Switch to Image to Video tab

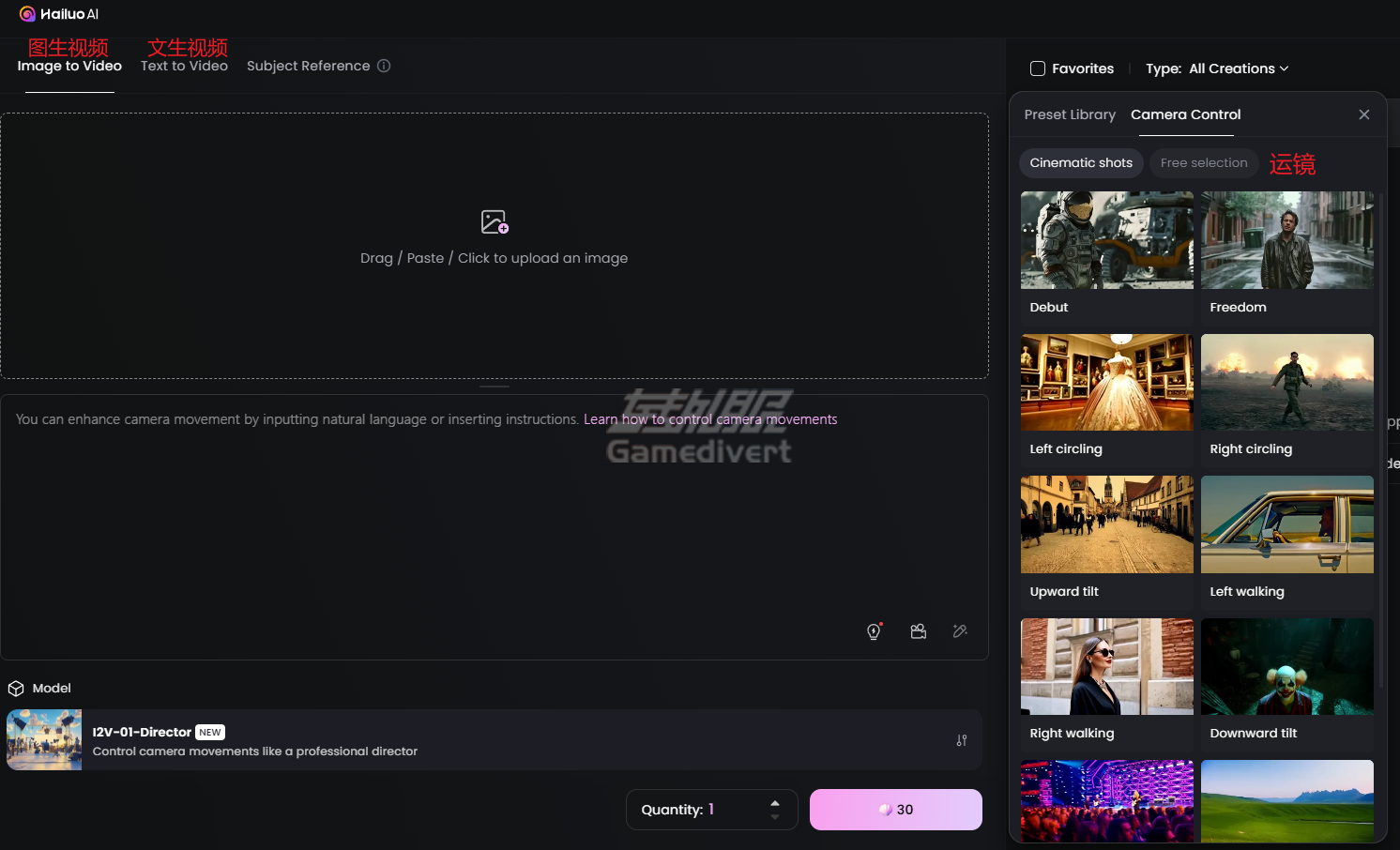69,66
